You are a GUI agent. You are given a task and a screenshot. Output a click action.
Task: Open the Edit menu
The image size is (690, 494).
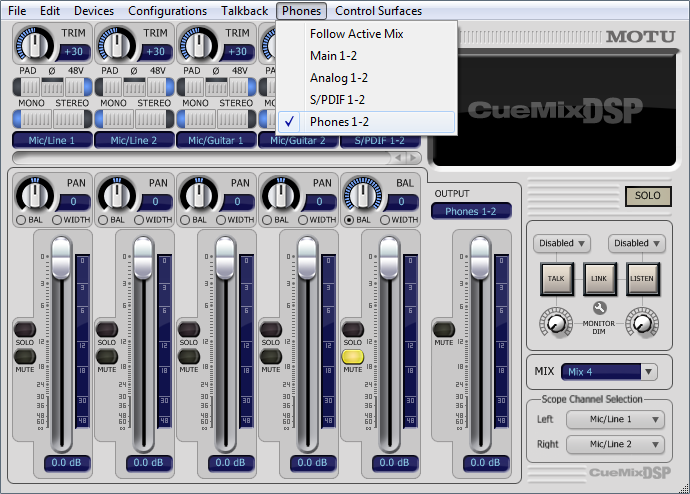pyautogui.click(x=50, y=11)
